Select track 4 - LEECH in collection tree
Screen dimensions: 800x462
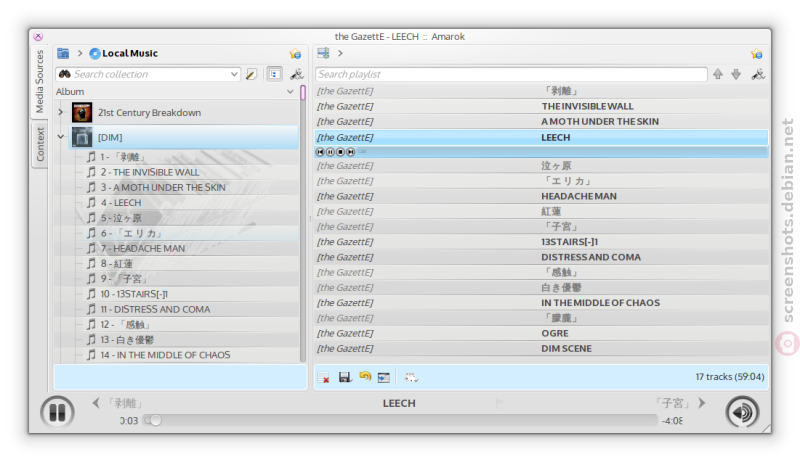121,202
